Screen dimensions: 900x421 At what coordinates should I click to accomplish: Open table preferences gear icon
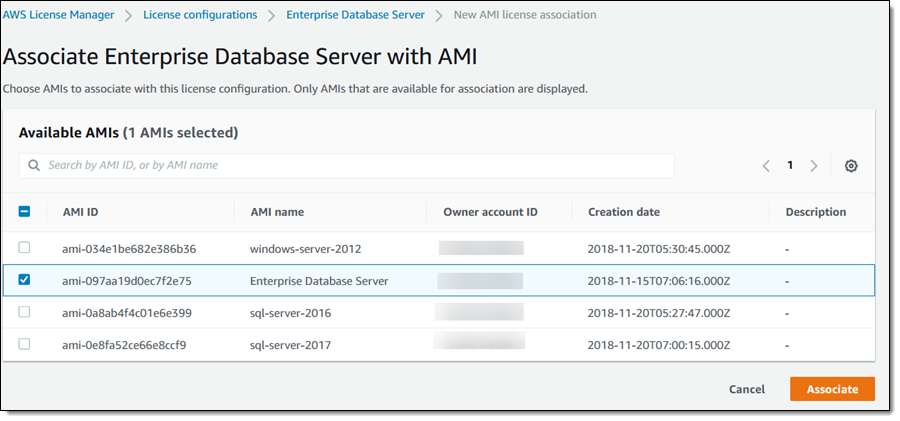coord(851,166)
